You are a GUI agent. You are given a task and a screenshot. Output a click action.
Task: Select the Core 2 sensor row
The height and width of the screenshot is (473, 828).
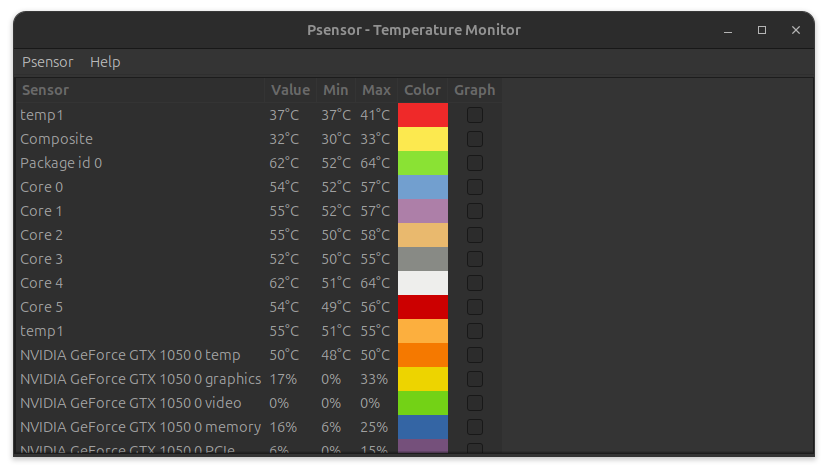pyautogui.click(x=140, y=235)
